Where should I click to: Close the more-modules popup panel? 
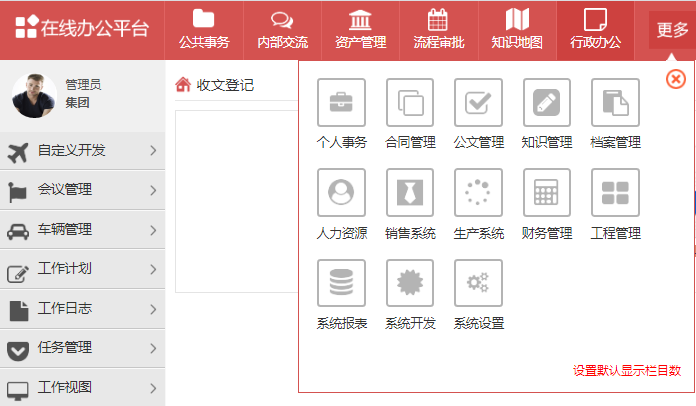coord(675,78)
